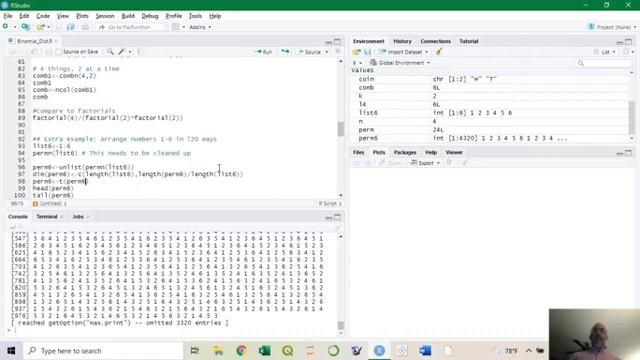This screenshot has width=640, height=360.
Task: Maximize the source editor pane
Action: click(337, 42)
